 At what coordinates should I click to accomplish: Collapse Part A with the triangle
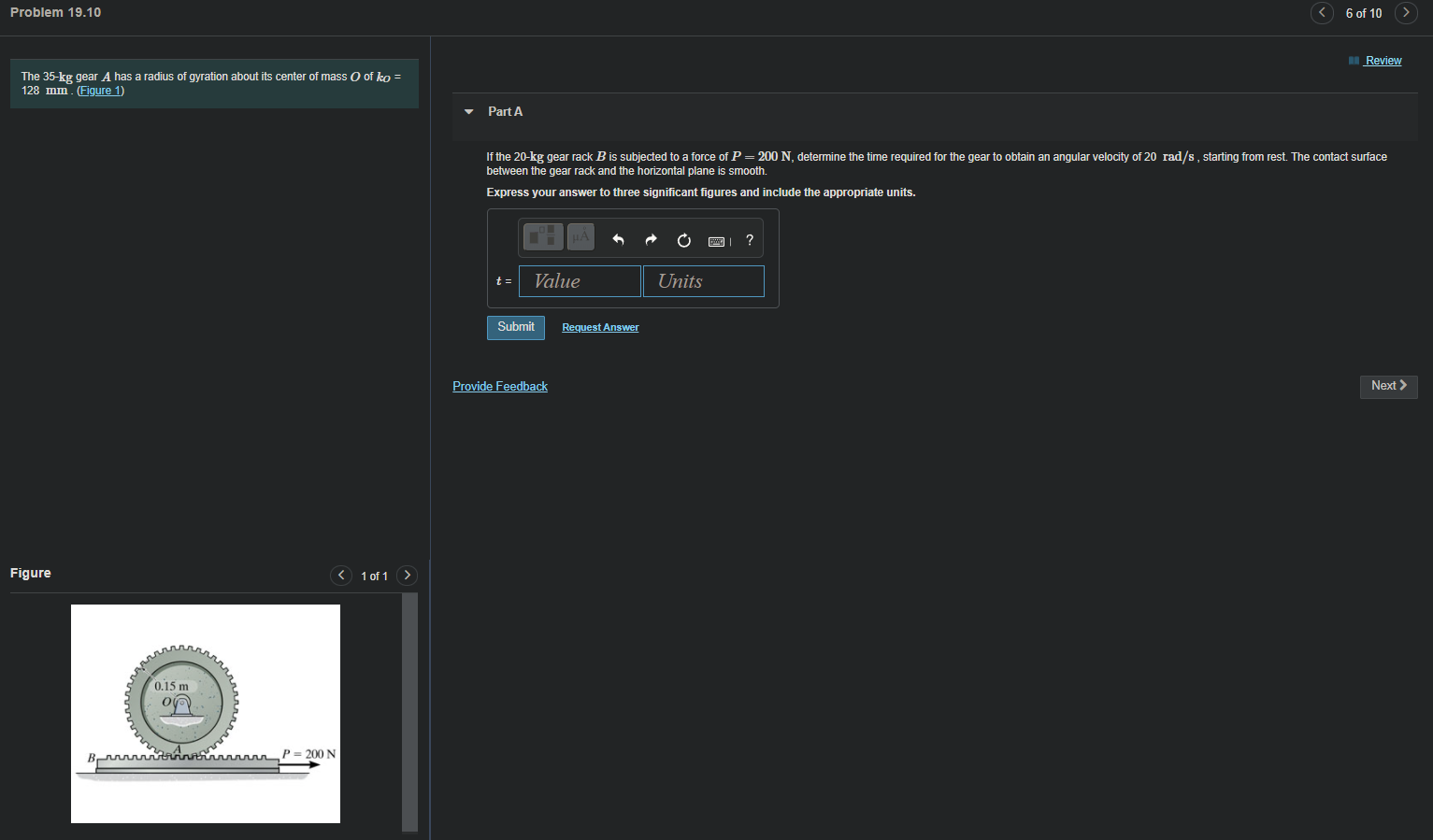point(469,112)
